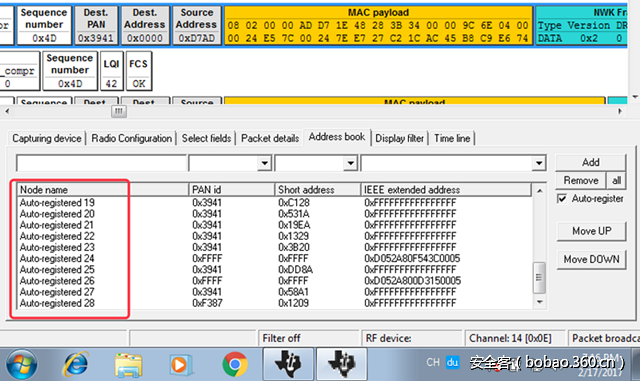640x381 pixels.
Task: Click the Dest. PAN 0x3941 field
Action: [96, 25]
